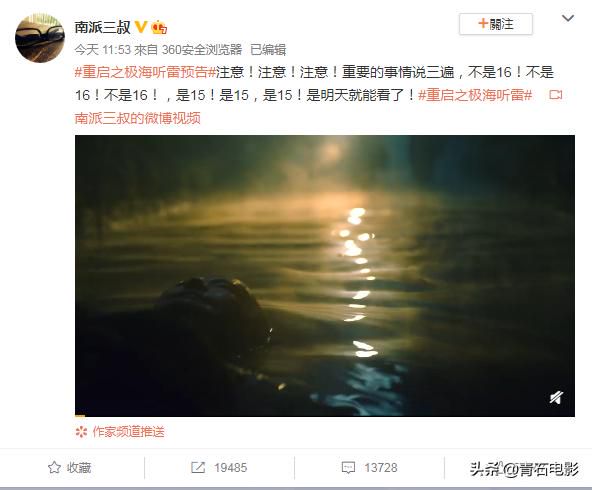Unmute the video with speaker icon

[x=556, y=397]
